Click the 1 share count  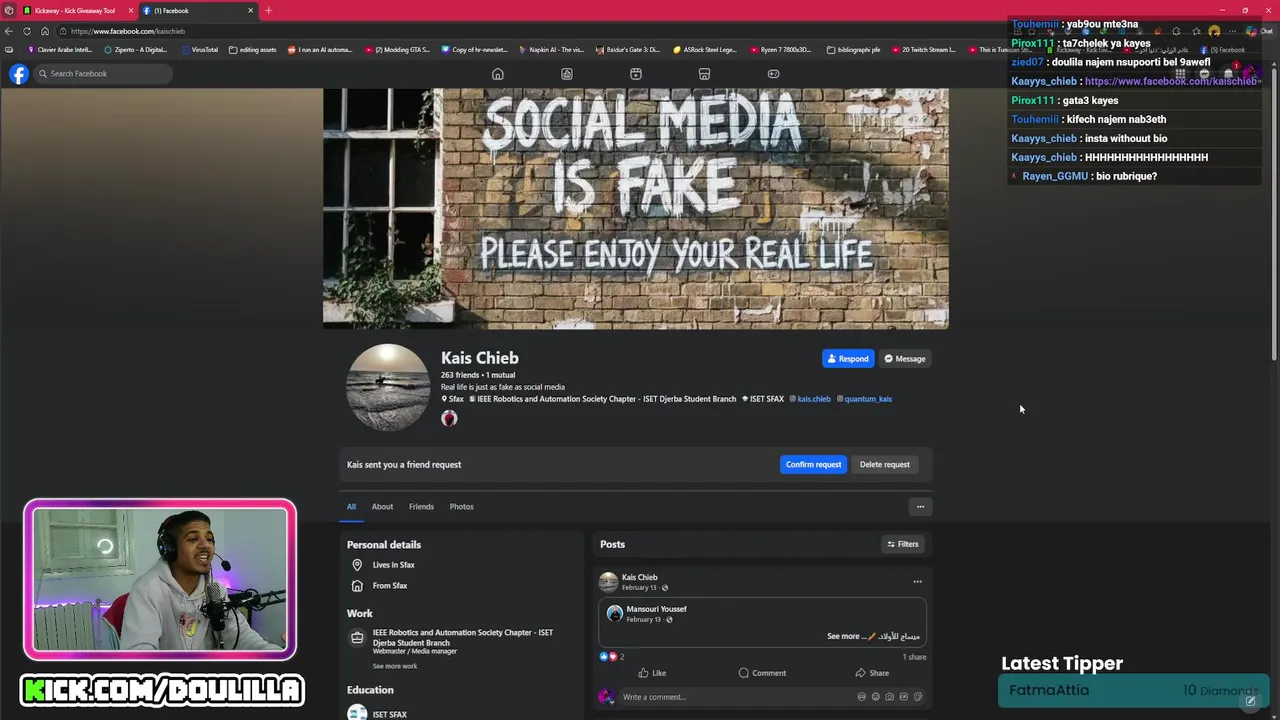point(914,657)
